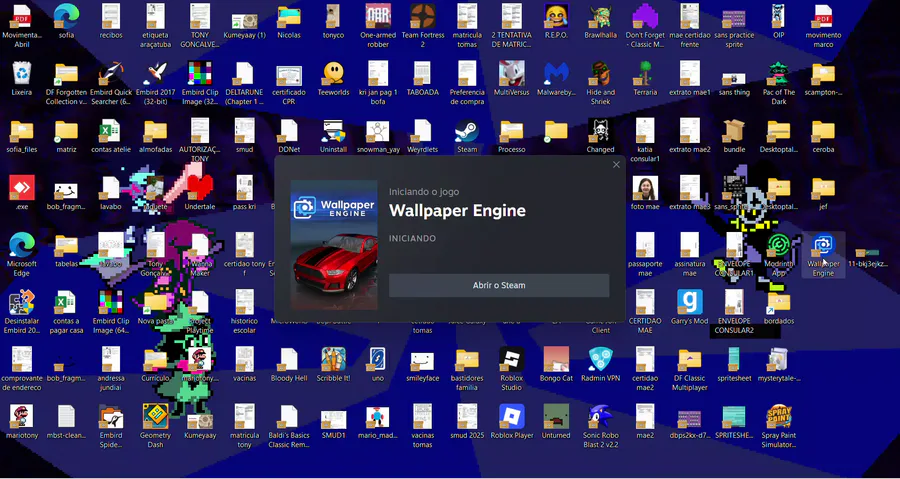Select the Lixeira recycle bin icon

(x=22, y=79)
